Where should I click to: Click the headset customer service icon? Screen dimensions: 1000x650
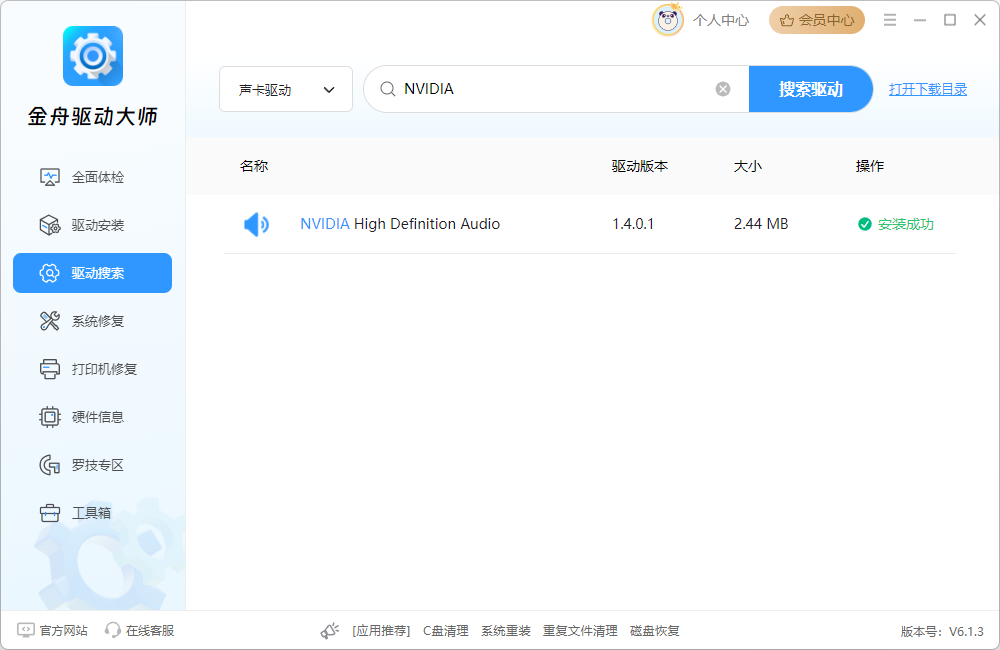(x=113, y=630)
